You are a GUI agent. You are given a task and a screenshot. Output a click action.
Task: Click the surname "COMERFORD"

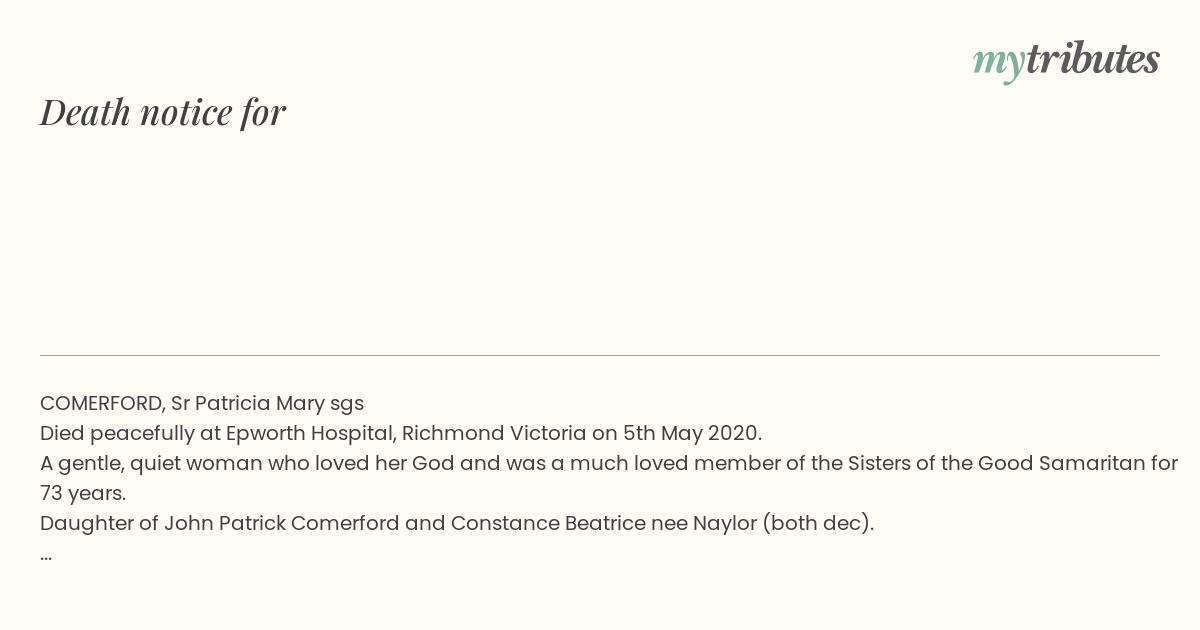pos(102,404)
